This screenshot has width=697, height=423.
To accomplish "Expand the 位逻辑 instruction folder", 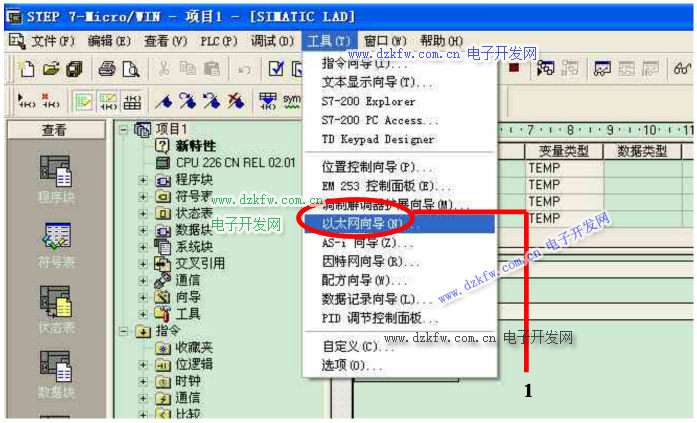I will point(143,365).
